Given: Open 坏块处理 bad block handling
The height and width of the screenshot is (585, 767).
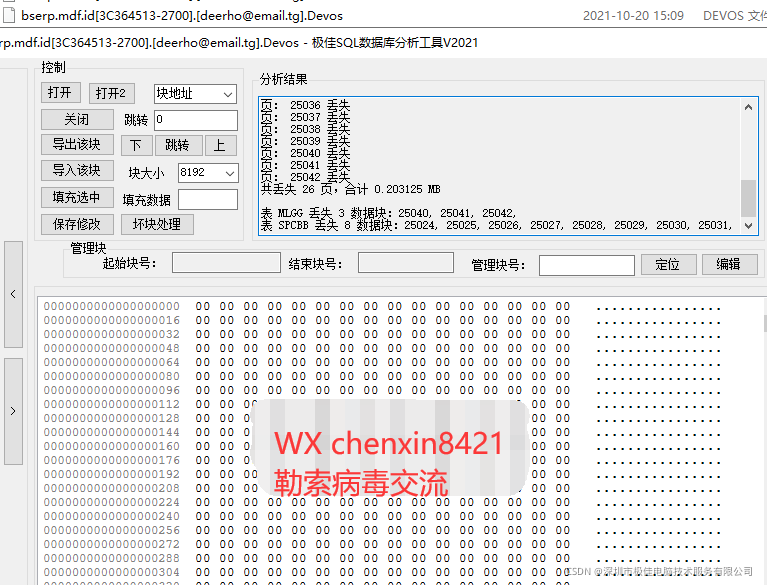Looking at the screenshot, I should click(156, 224).
